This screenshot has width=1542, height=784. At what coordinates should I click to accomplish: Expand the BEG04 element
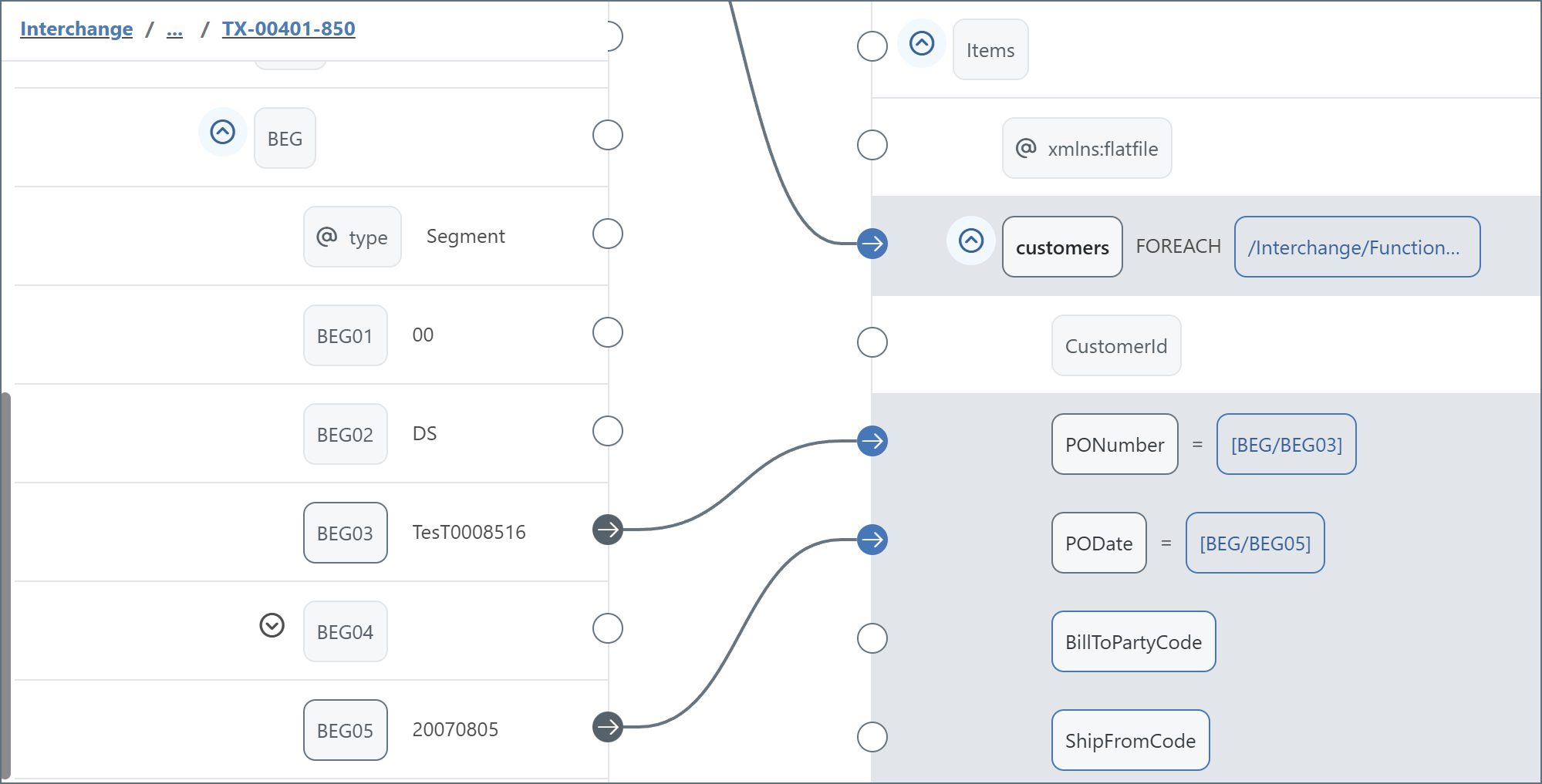coord(272,625)
